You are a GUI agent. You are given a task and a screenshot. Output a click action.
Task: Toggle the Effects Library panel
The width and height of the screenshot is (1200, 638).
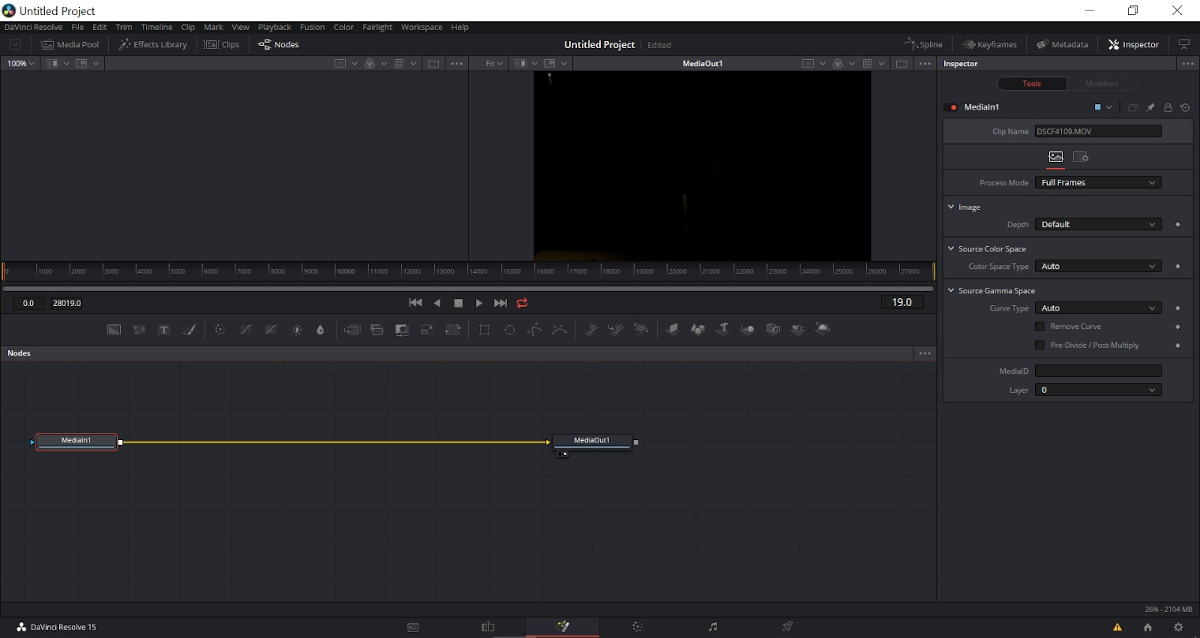click(152, 44)
